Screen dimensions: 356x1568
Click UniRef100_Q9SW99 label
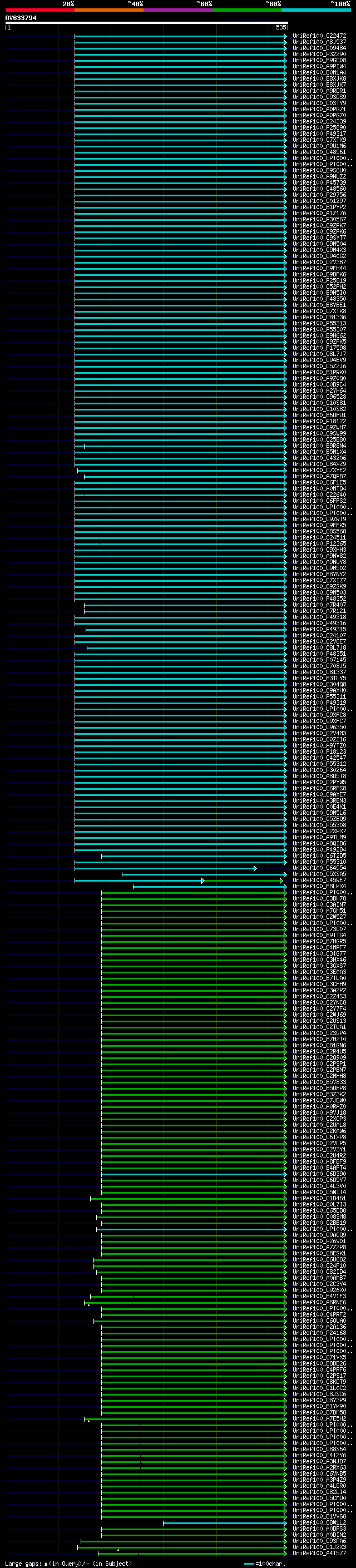(319, 433)
